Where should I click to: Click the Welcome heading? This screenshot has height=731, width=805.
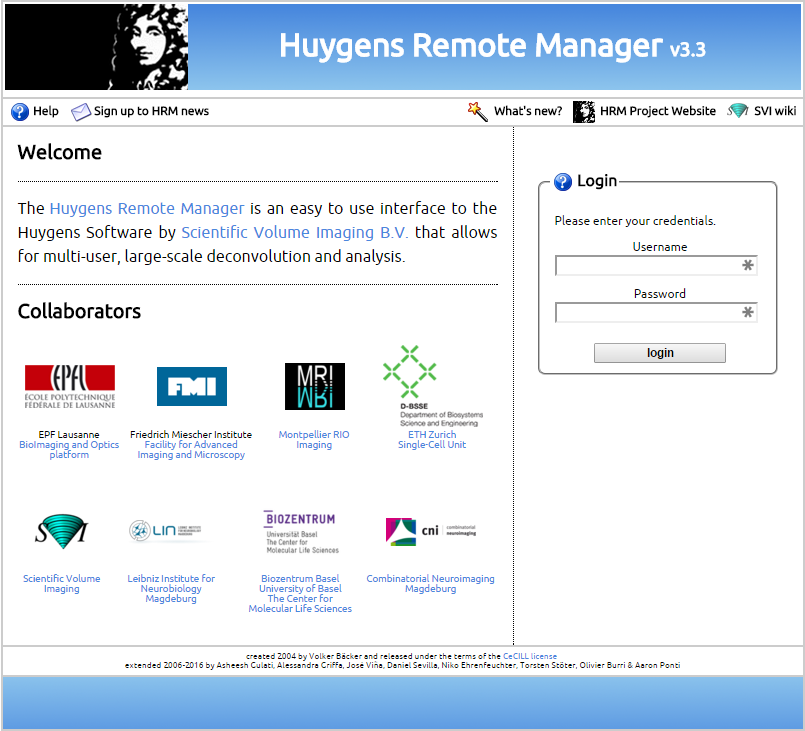[x=60, y=152]
